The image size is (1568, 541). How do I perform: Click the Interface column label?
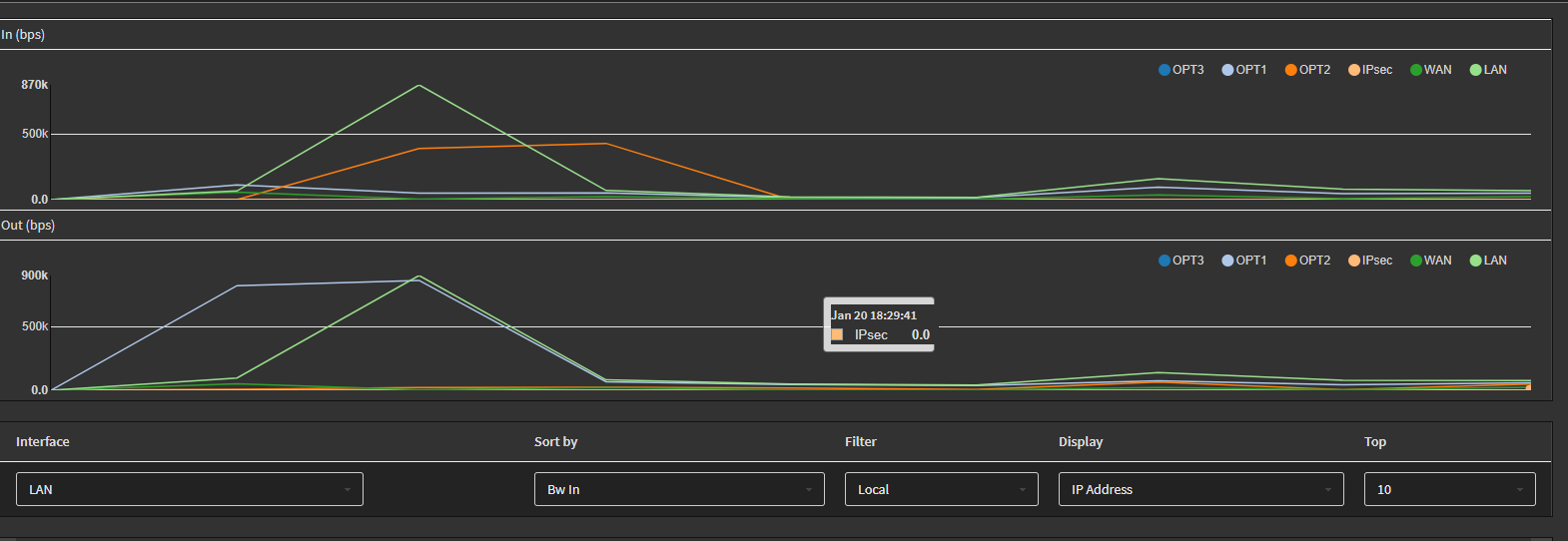[x=43, y=441]
